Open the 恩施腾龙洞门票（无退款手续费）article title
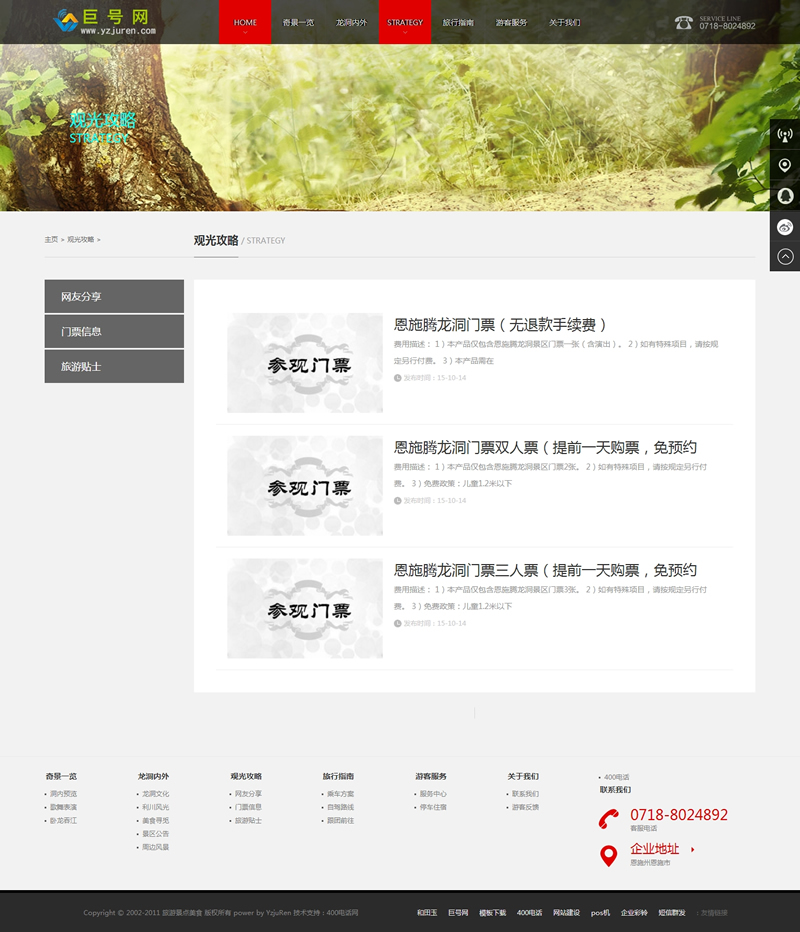The image size is (800, 932). point(501,325)
